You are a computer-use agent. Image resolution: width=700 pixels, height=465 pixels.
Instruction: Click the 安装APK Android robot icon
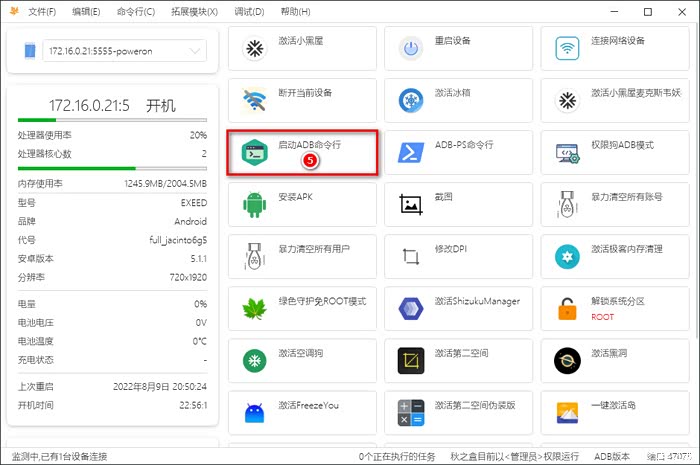254,204
